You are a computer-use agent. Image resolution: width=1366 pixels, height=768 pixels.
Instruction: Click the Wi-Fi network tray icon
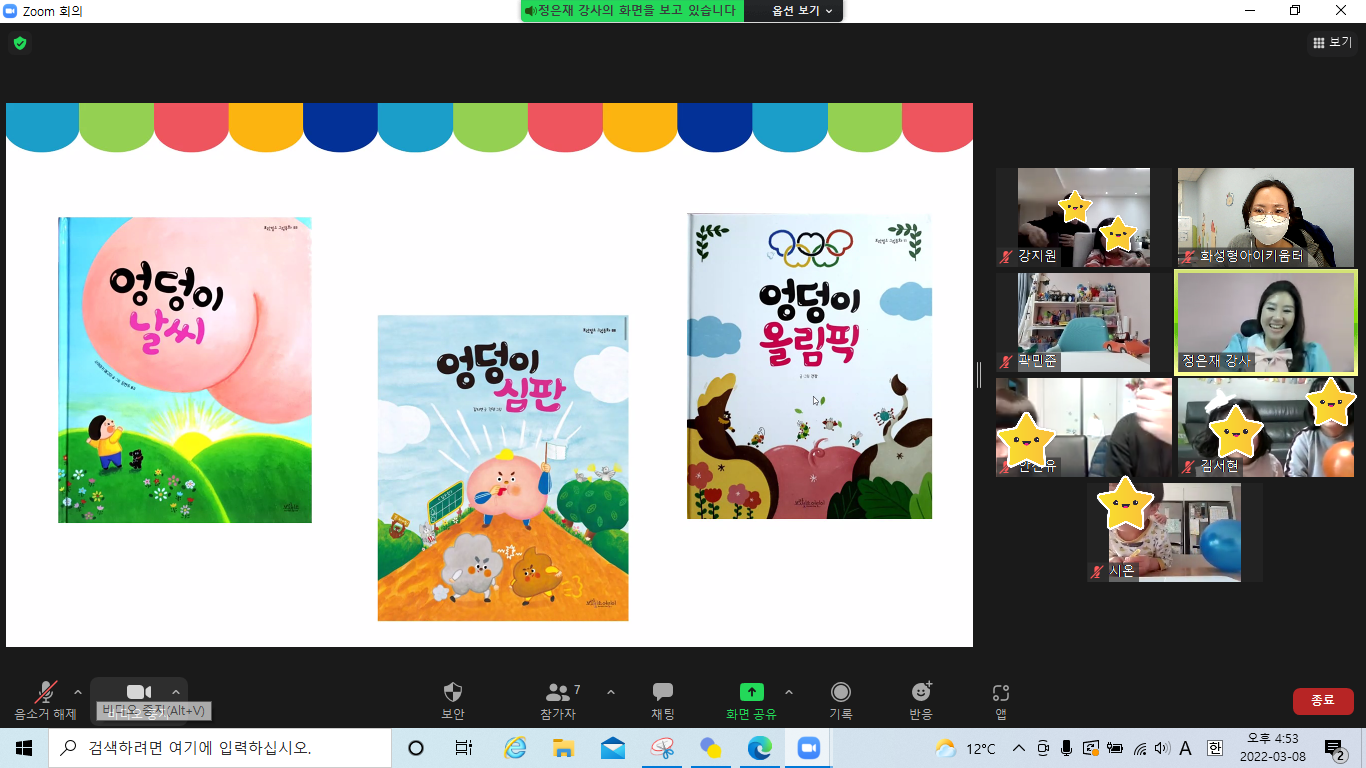point(1139,748)
